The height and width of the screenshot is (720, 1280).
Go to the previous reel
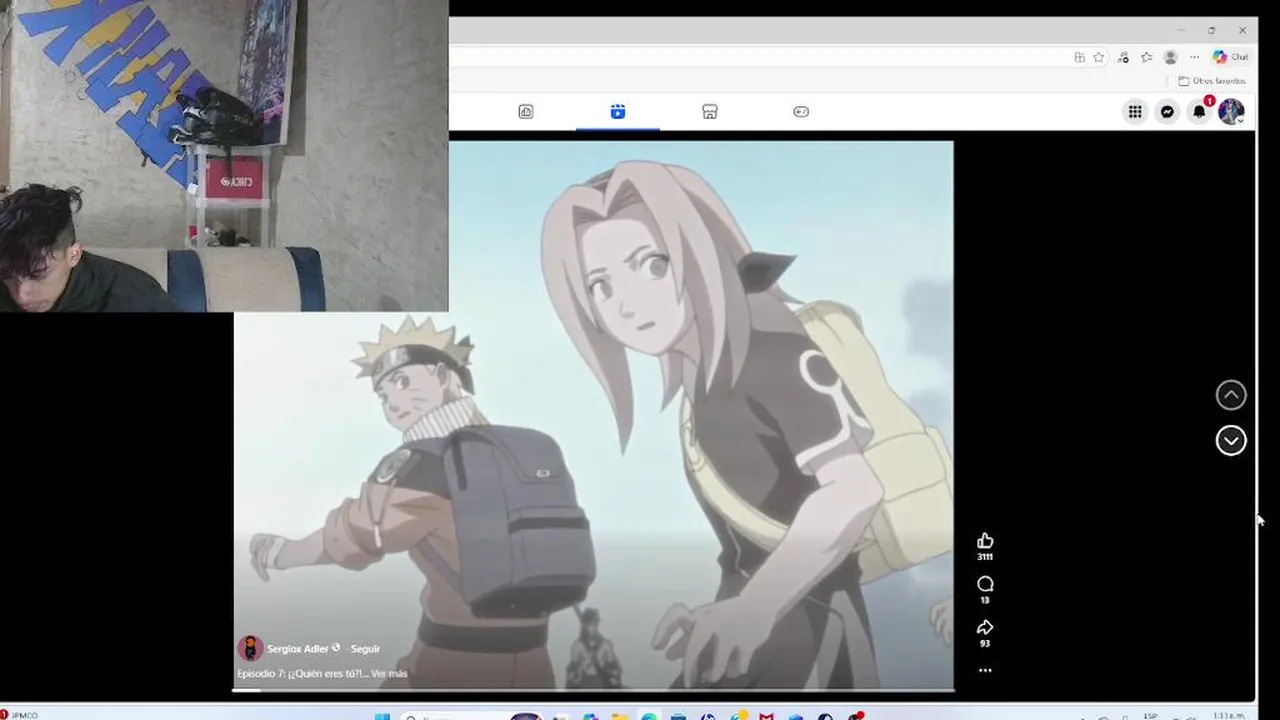(1231, 395)
